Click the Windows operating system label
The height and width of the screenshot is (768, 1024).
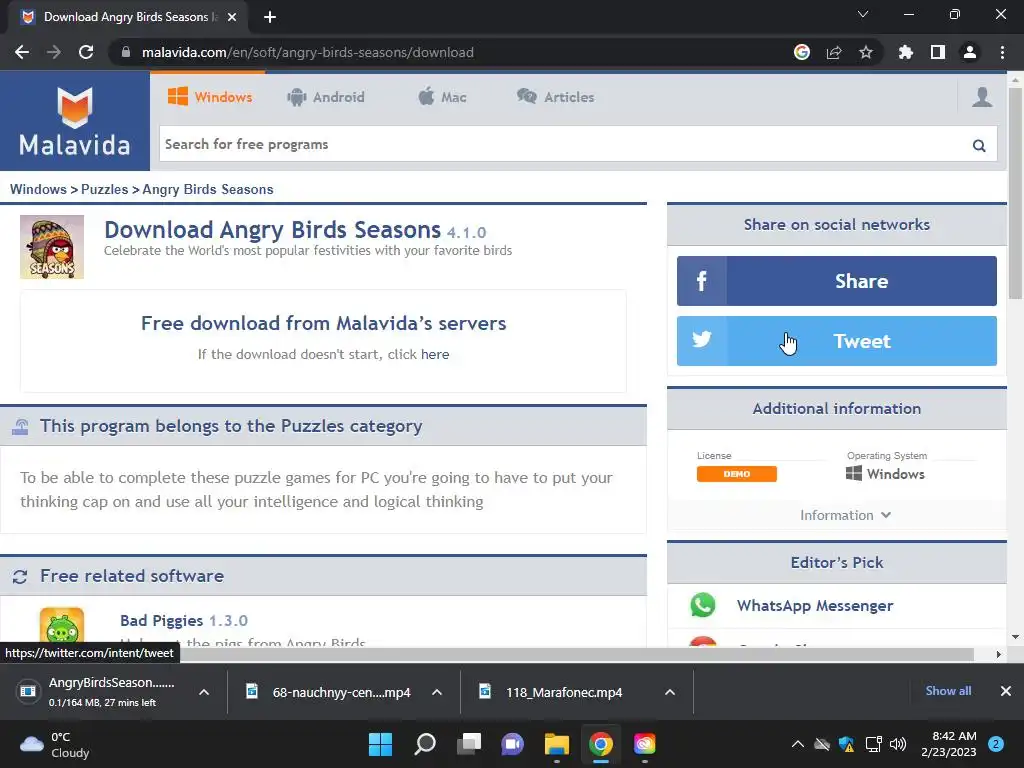886,474
